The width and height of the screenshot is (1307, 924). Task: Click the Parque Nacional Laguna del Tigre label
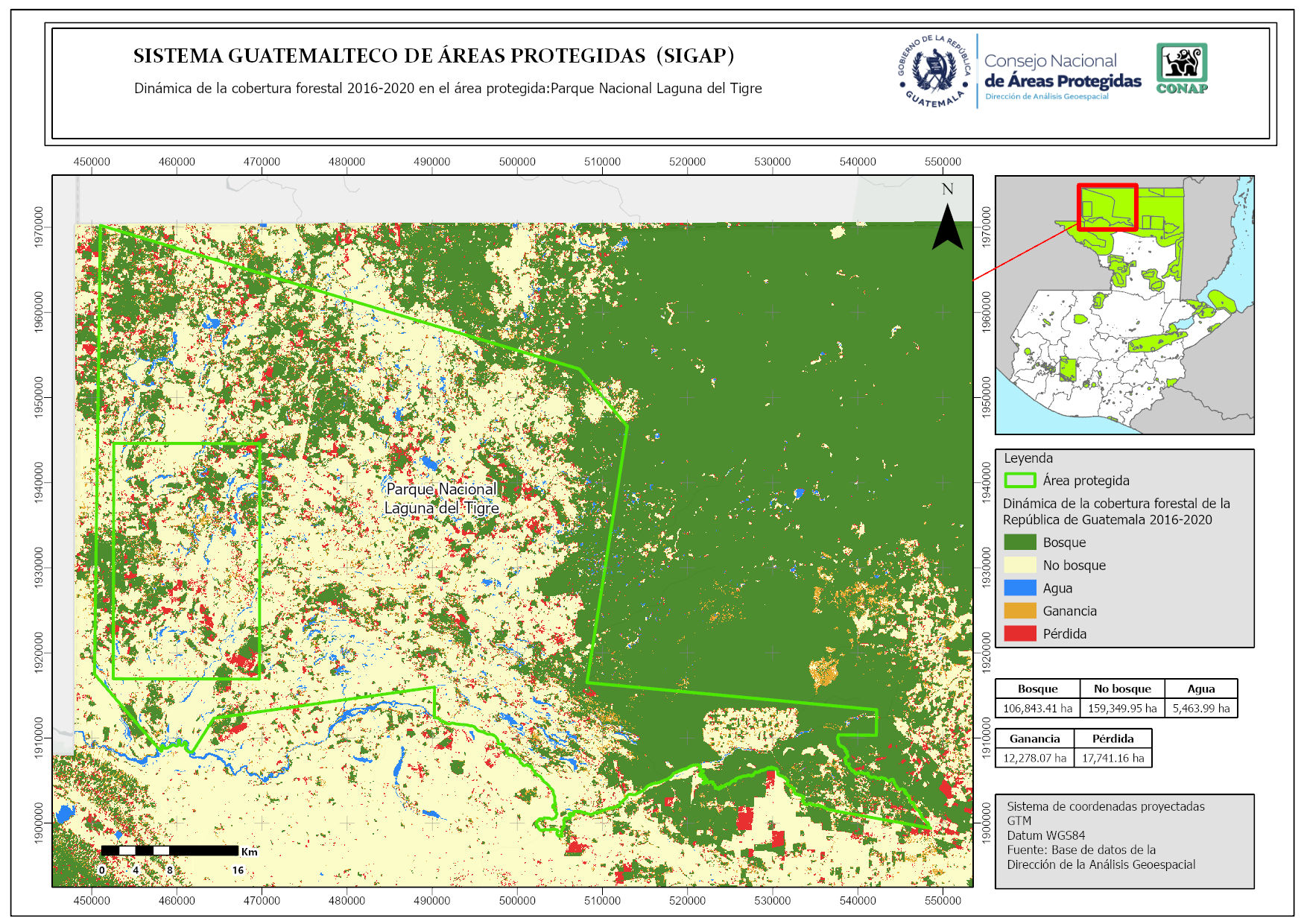pyautogui.click(x=441, y=499)
